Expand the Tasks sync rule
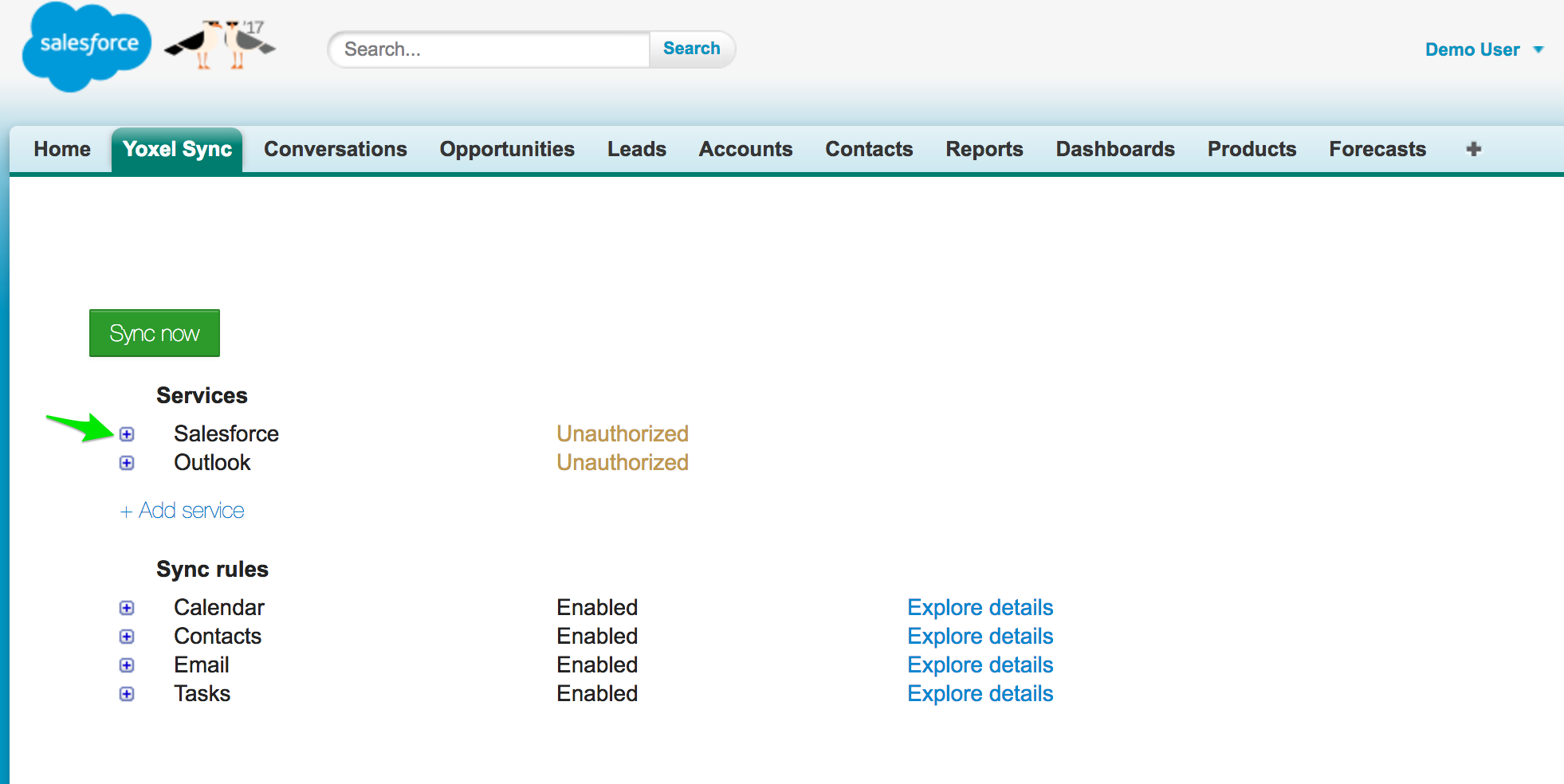 click(127, 694)
